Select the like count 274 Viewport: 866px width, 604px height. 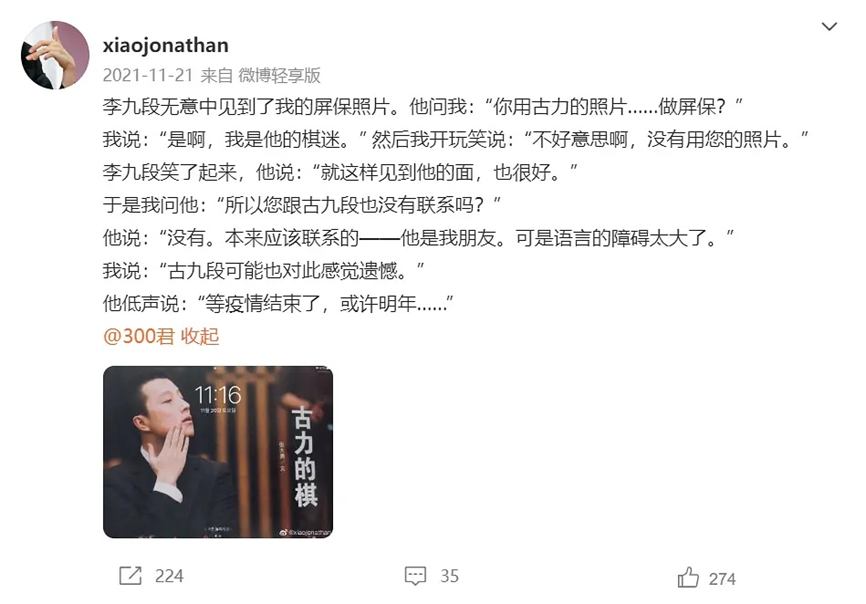[x=722, y=579]
